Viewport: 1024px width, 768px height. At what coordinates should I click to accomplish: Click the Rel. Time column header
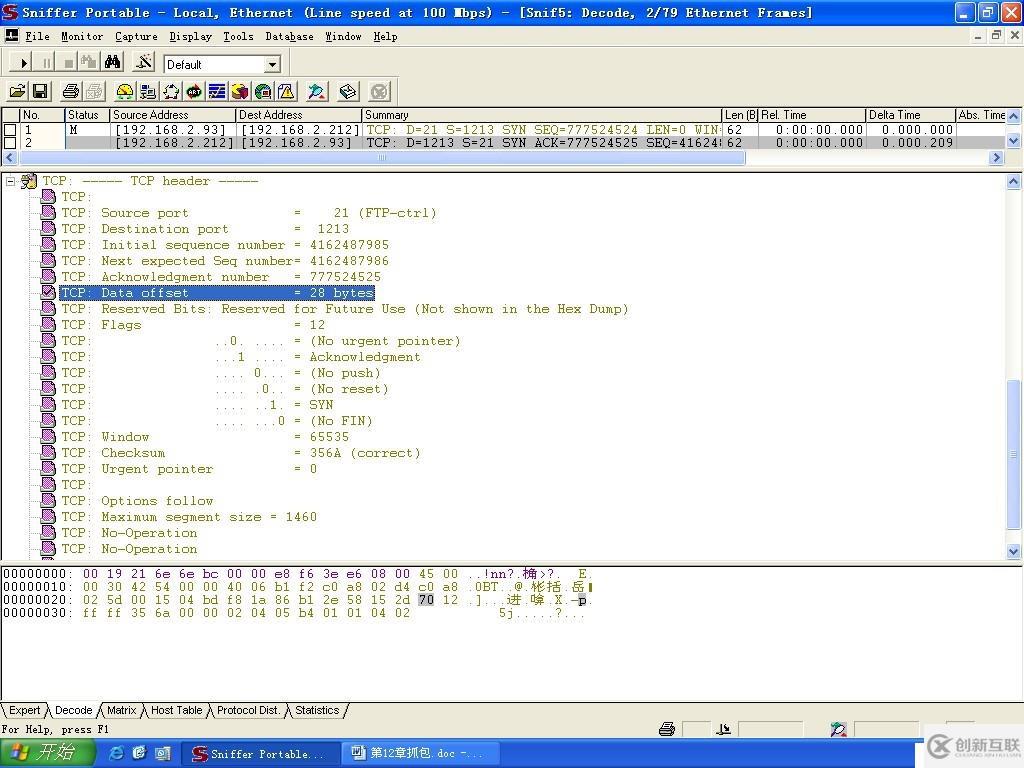(812, 115)
